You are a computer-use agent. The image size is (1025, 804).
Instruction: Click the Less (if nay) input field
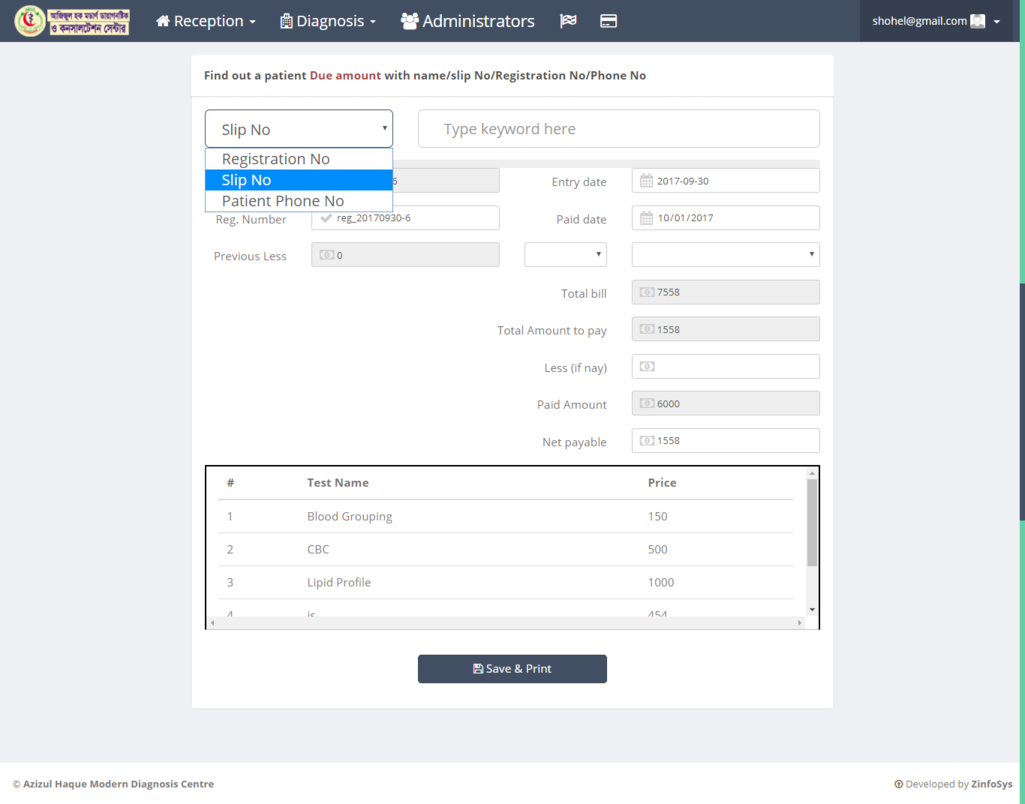[x=726, y=367]
